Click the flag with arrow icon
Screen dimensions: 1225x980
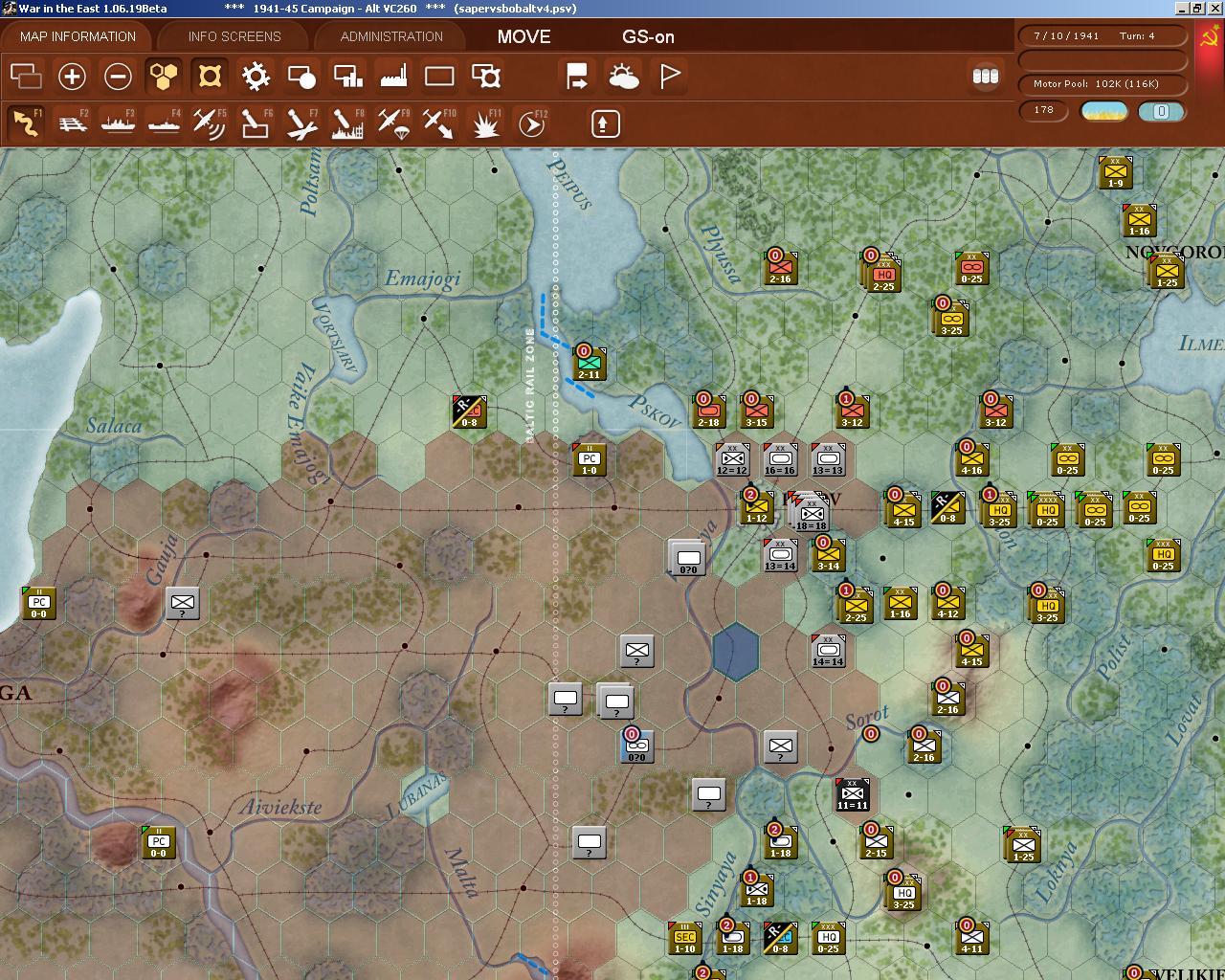tap(577, 76)
